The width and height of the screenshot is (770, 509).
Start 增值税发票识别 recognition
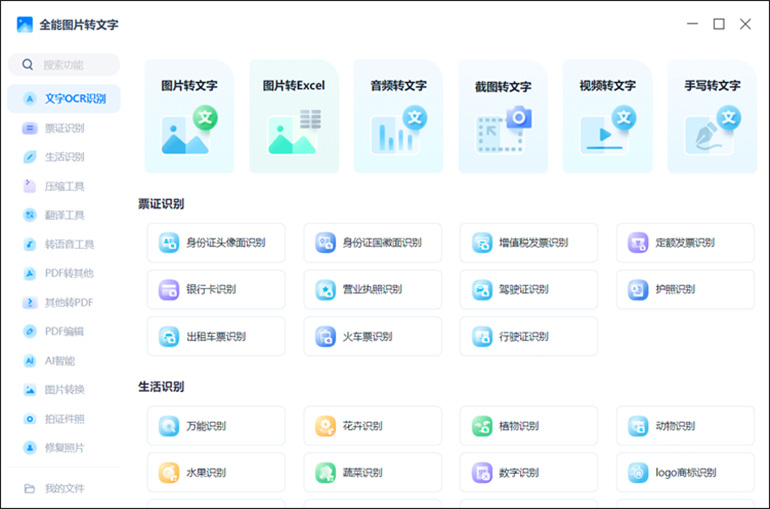click(x=528, y=243)
